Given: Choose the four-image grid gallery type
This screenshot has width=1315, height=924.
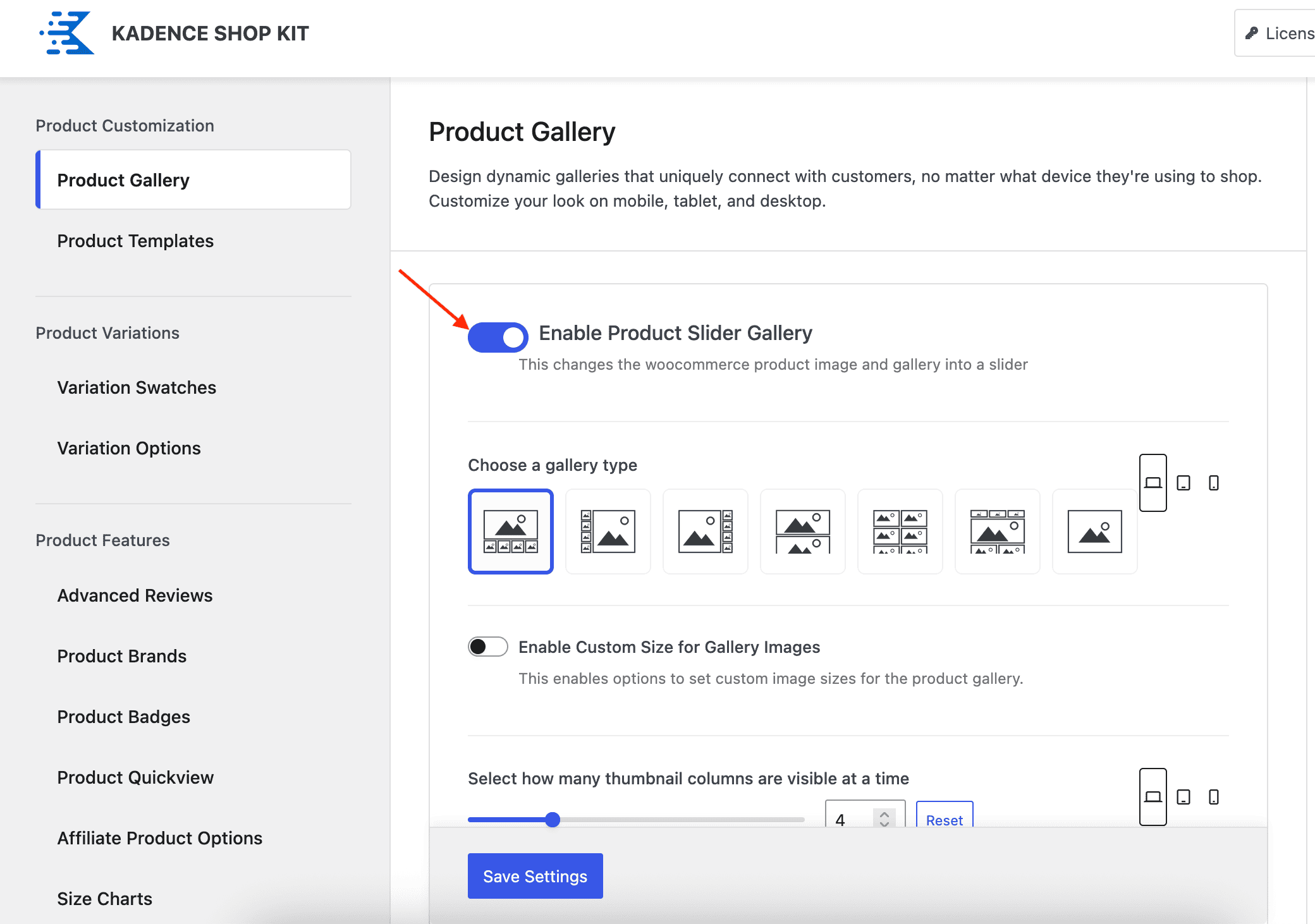Looking at the screenshot, I should click(900, 531).
